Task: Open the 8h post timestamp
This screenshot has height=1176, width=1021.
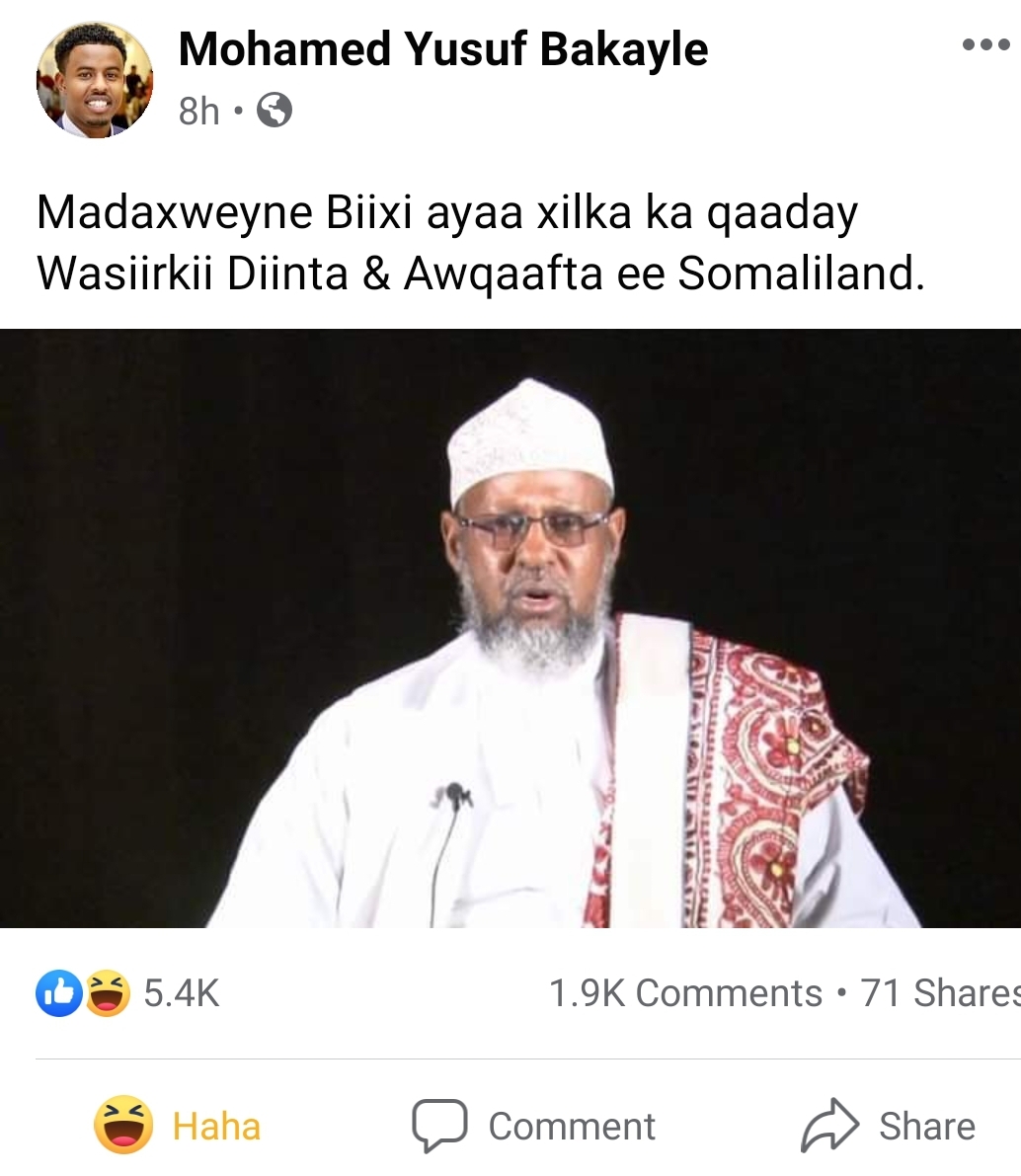Action: tap(198, 111)
